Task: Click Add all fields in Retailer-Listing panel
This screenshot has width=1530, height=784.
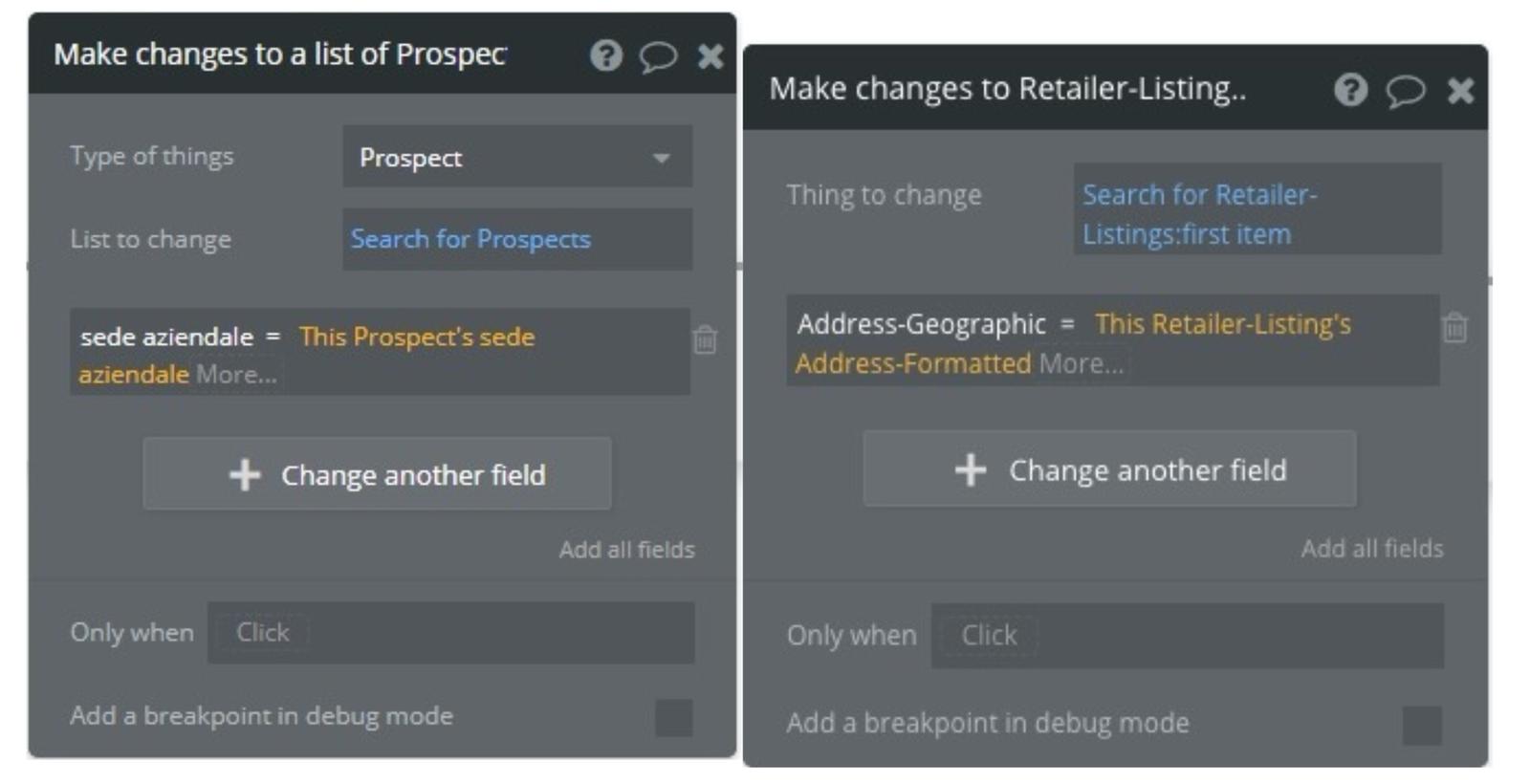Action: 1371,549
